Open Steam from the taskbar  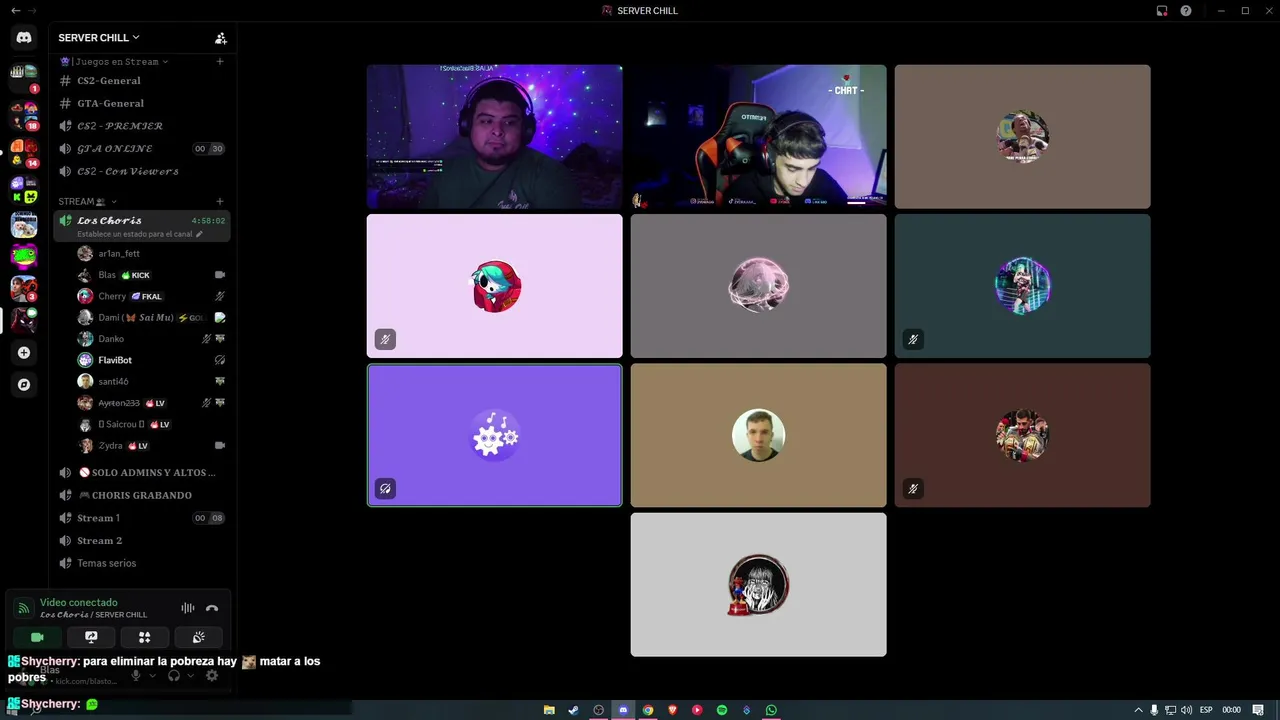coord(573,710)
